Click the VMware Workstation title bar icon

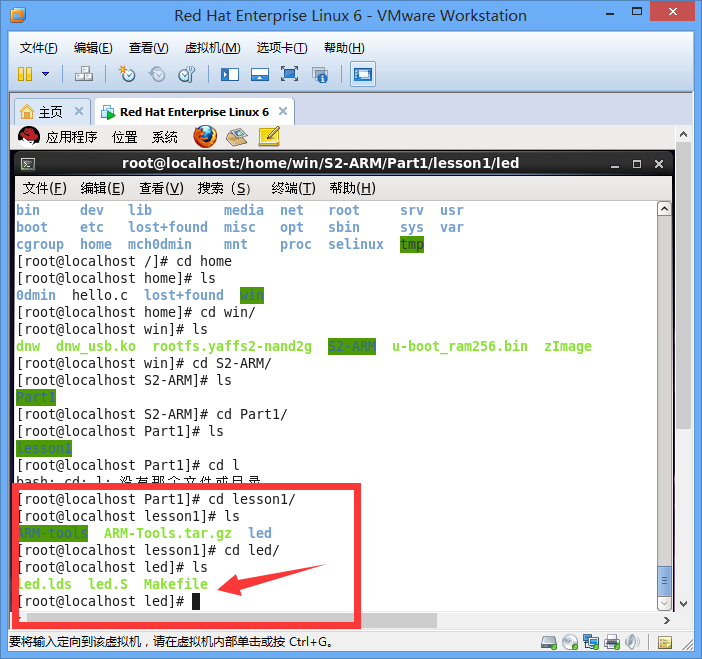click(18, 15)
